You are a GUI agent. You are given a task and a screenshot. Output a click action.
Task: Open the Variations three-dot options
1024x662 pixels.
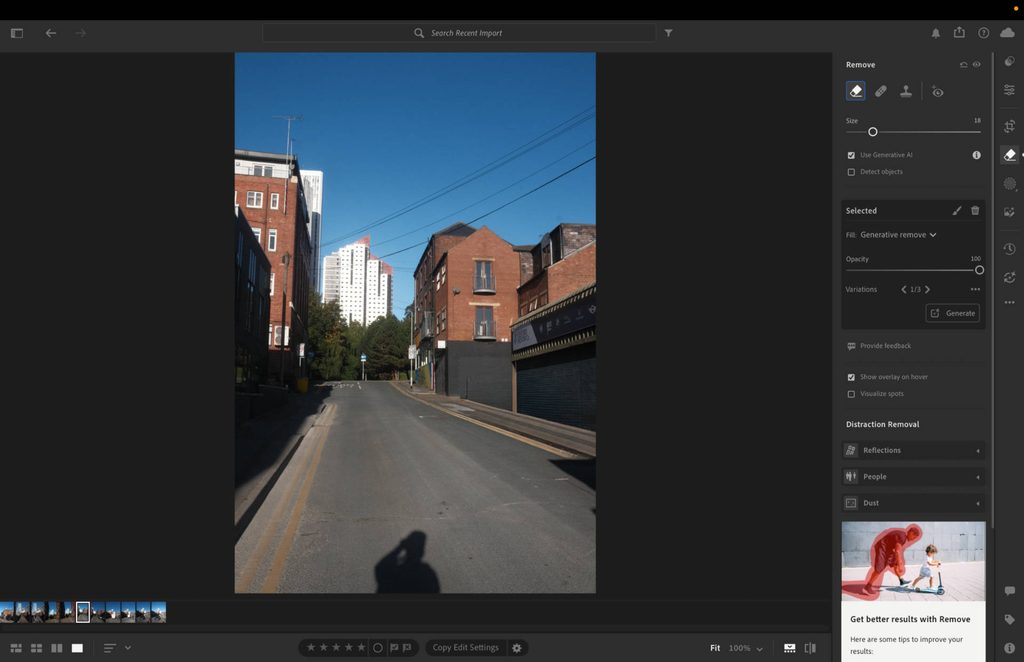[x=975, y=289]
